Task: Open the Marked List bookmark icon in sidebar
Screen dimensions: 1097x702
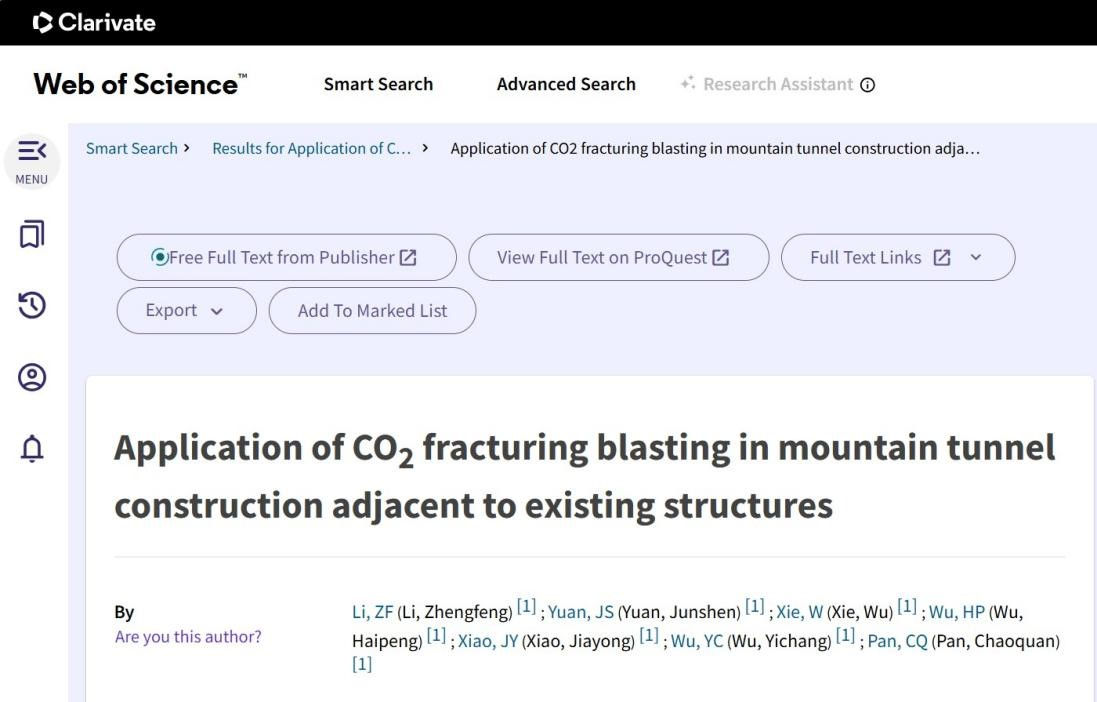Action: tap(32, 235)
